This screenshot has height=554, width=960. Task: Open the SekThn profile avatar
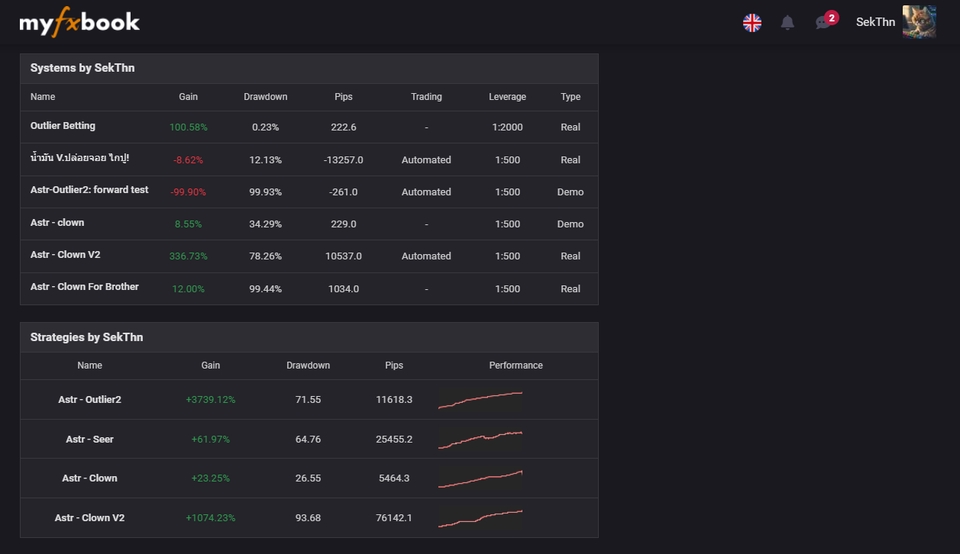[919, 22]
